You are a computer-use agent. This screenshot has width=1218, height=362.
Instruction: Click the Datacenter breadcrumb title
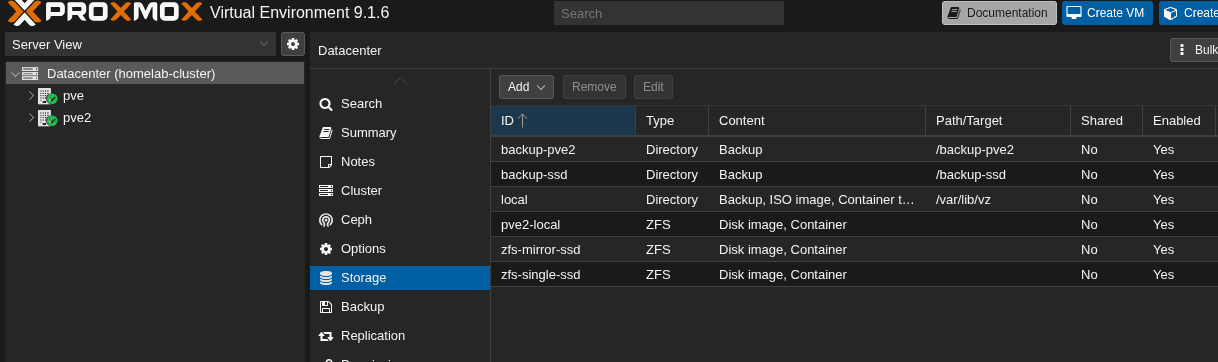click(x=350, y=51)
